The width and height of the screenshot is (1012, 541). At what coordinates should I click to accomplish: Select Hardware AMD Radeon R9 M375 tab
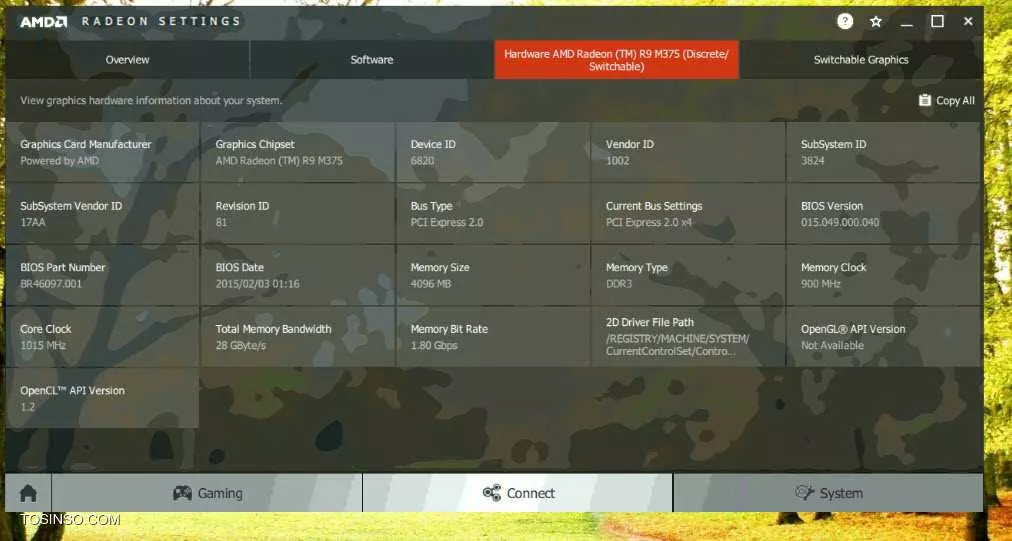click(x=616, y=59)
